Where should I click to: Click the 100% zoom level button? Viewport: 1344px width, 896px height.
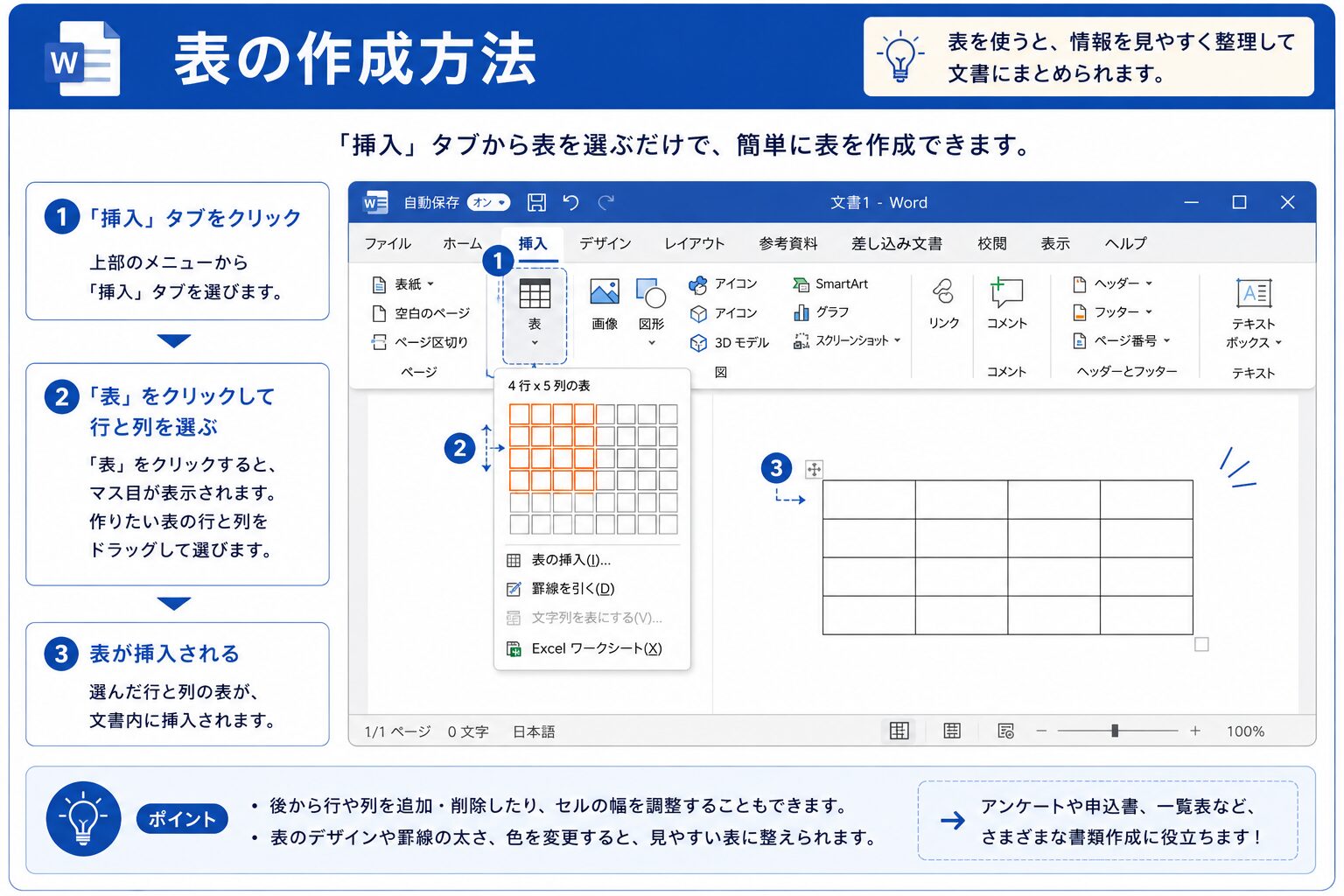[x=1245, y=731]
